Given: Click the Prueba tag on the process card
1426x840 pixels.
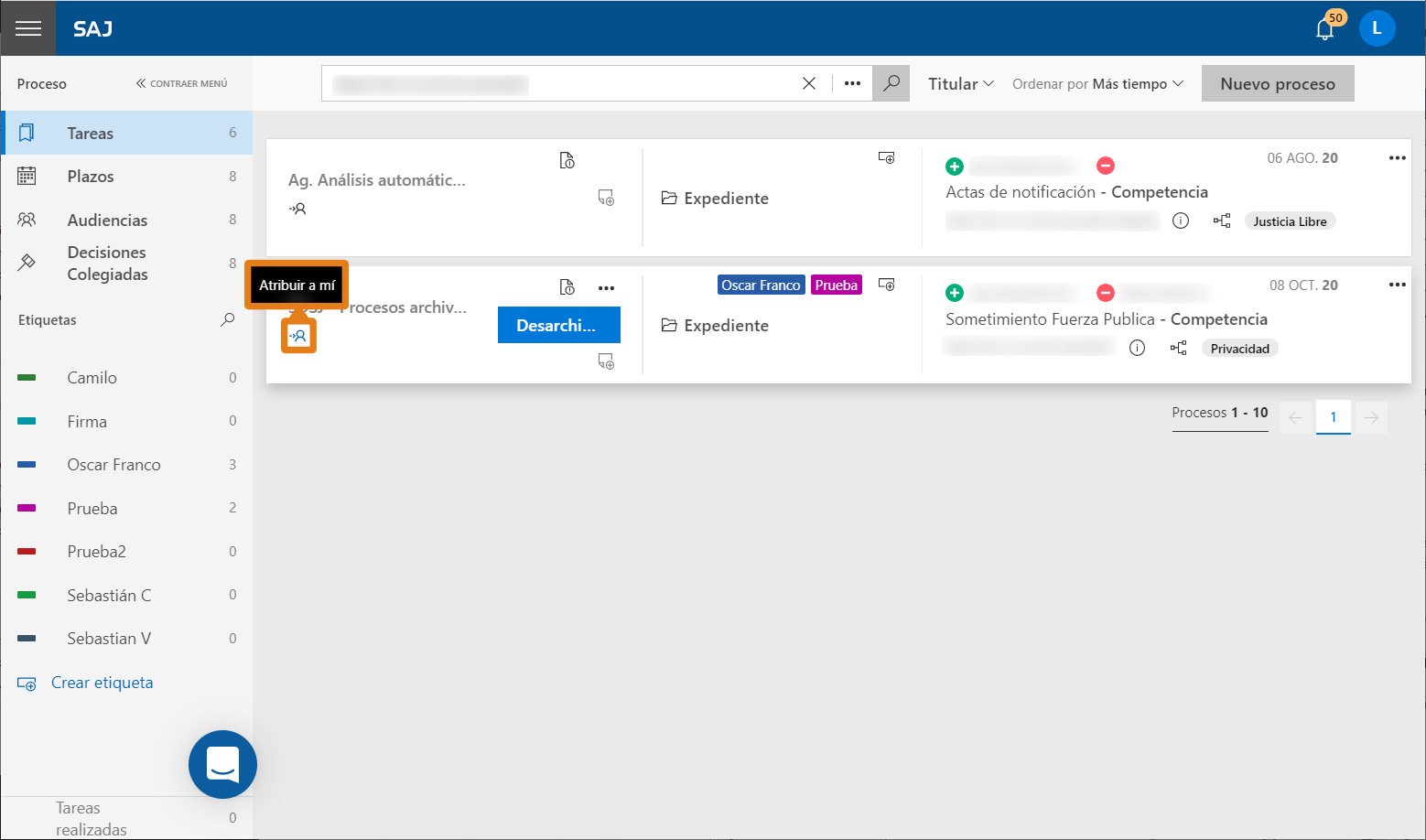Looking at the screenshot, I should tap(837, 285).
